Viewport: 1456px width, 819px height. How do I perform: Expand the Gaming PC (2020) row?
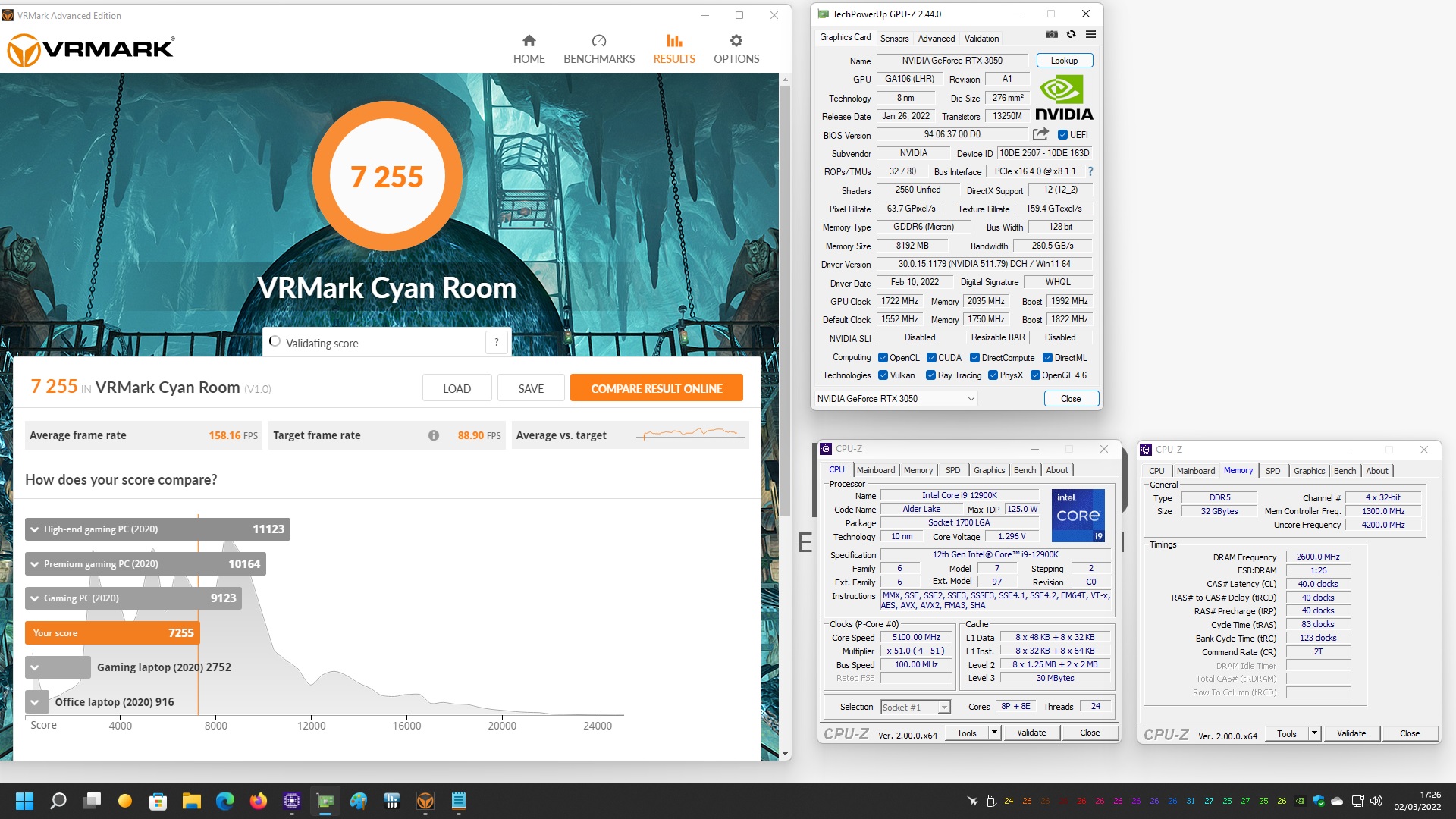[x=34, y=598]
